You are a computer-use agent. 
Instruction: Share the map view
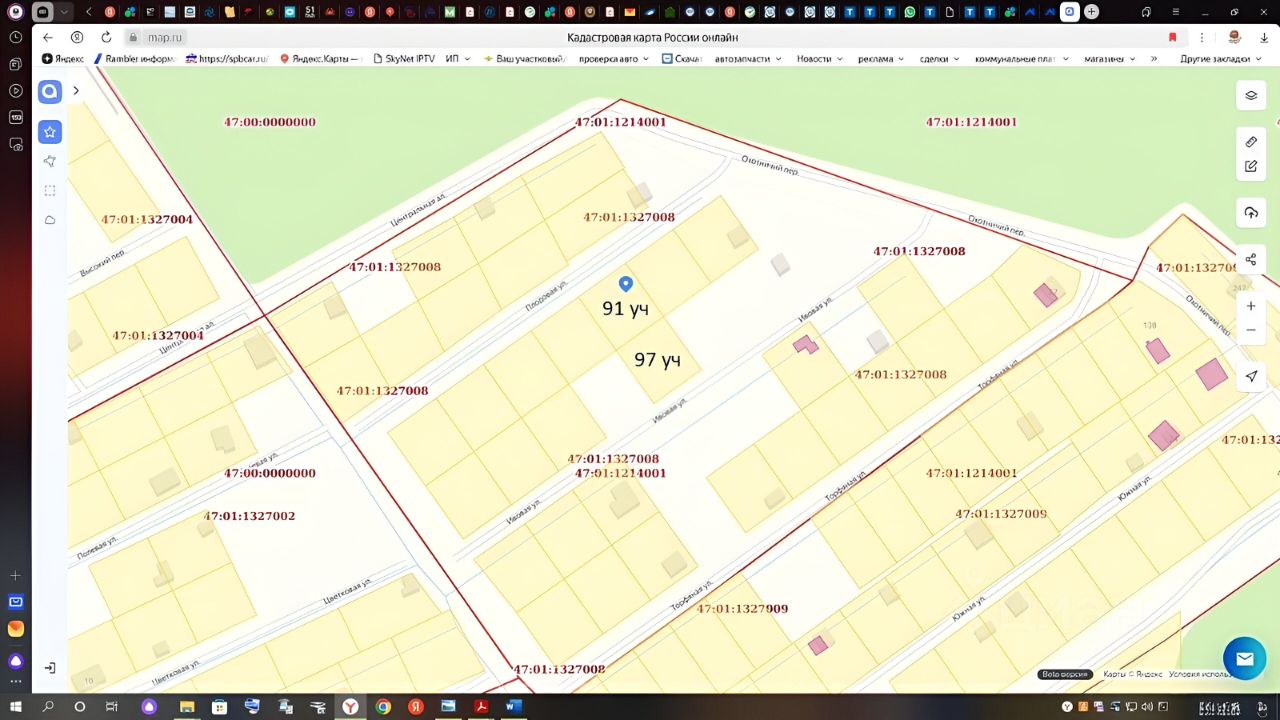[x=1251, y=260]
